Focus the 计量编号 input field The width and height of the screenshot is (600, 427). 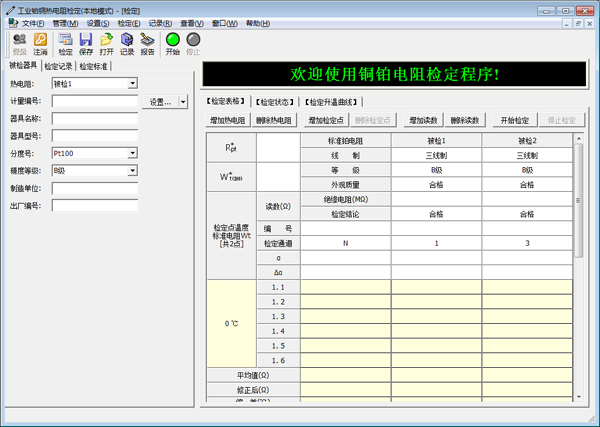[x=95, y=101]
